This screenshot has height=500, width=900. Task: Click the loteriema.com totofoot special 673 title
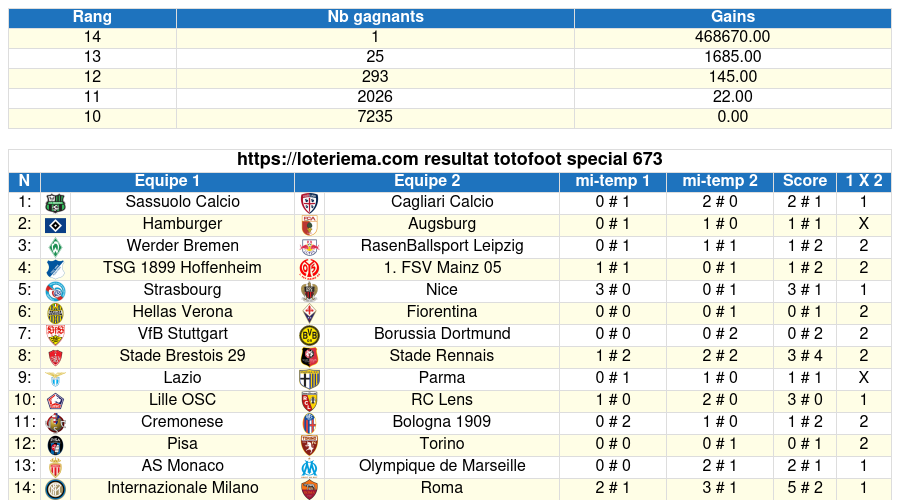click(450, 159)
